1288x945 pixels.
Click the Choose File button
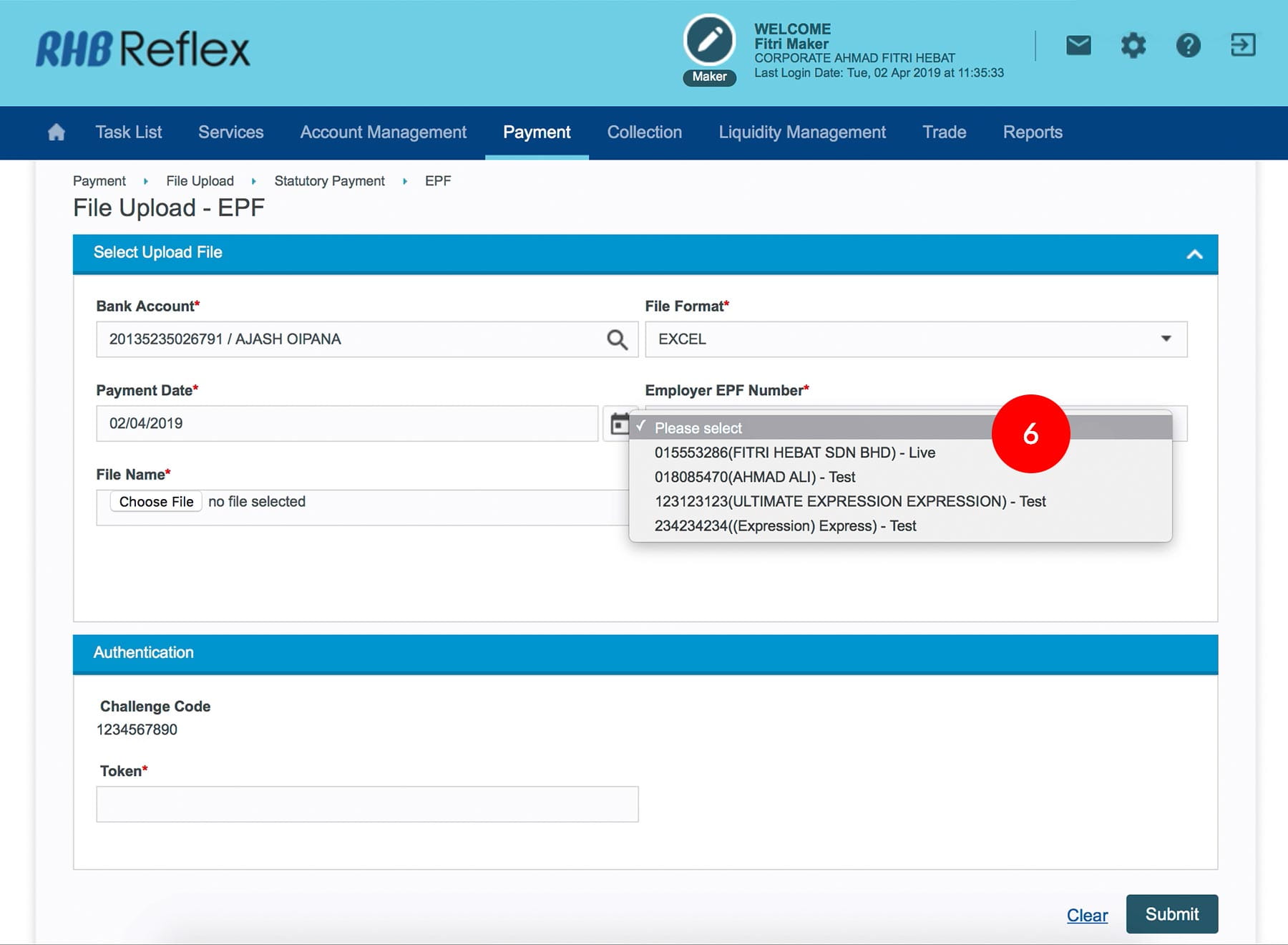(156, 502)
